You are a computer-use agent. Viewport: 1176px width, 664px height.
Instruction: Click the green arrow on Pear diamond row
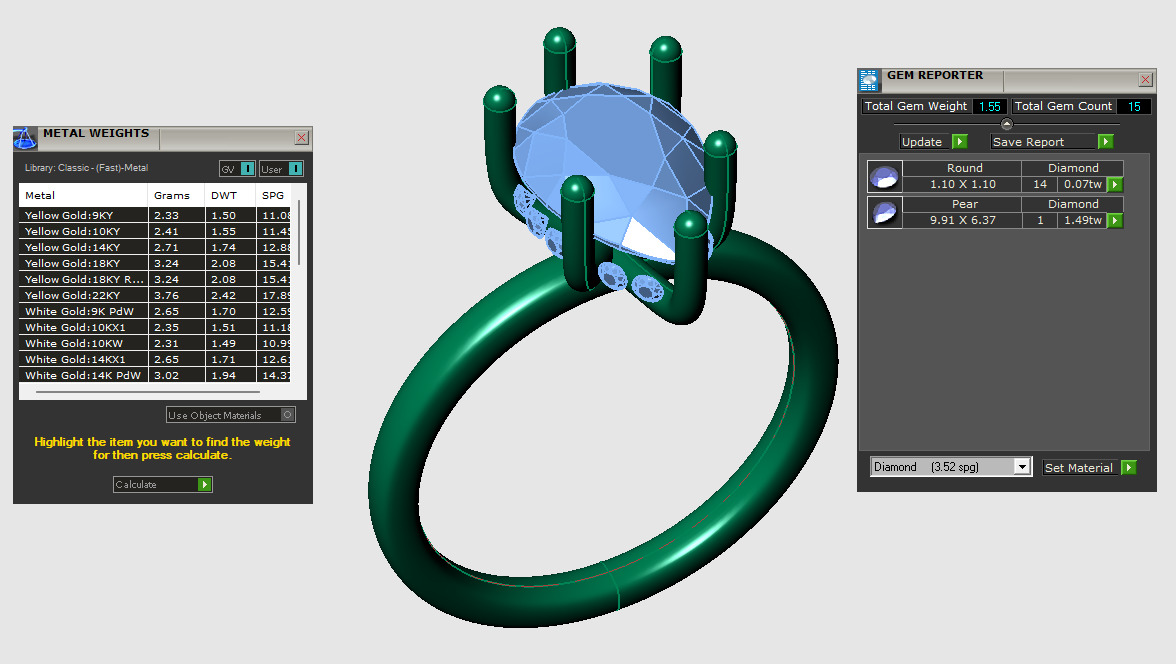[1114, 221]
